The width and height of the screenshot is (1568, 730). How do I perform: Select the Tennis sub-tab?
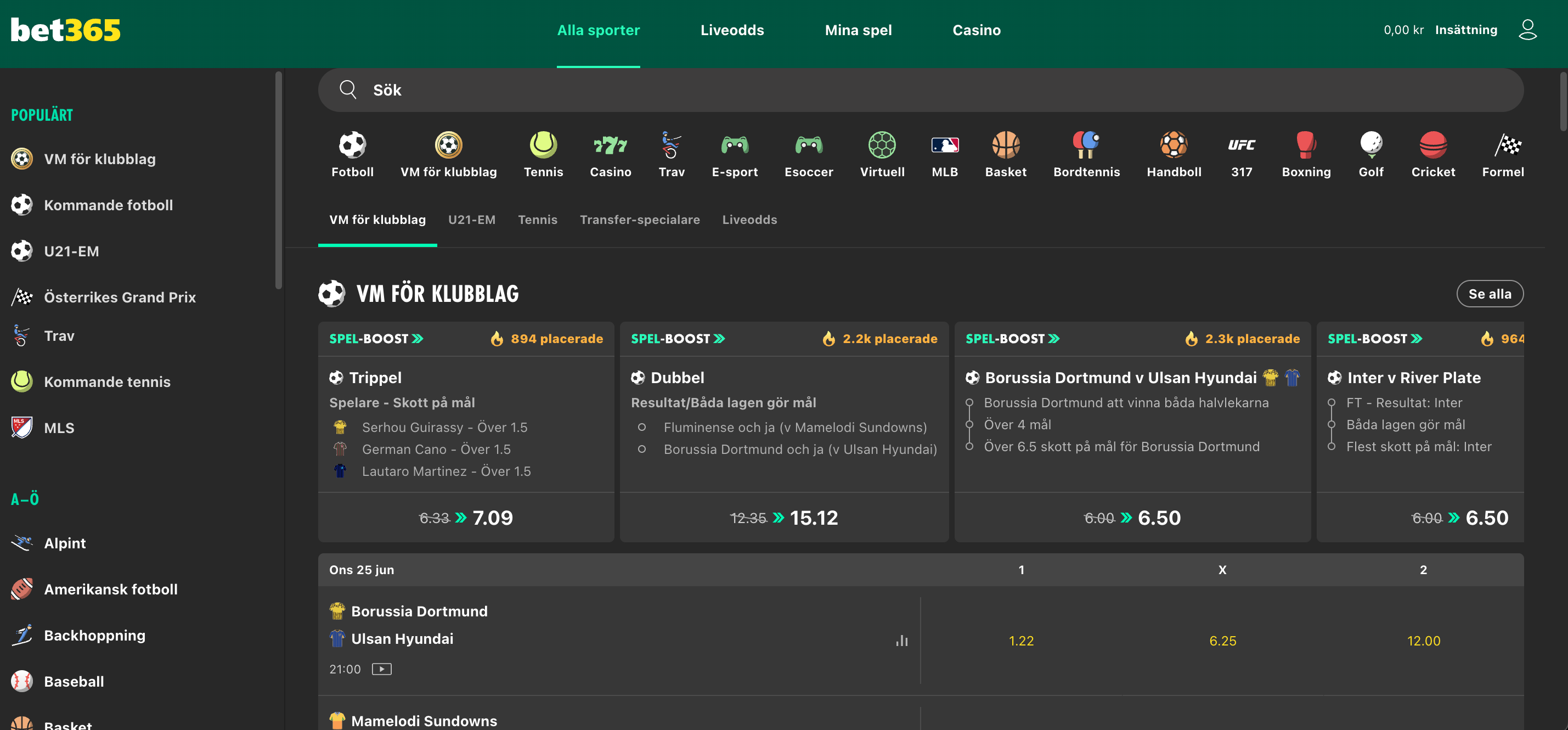coord(537,220)
